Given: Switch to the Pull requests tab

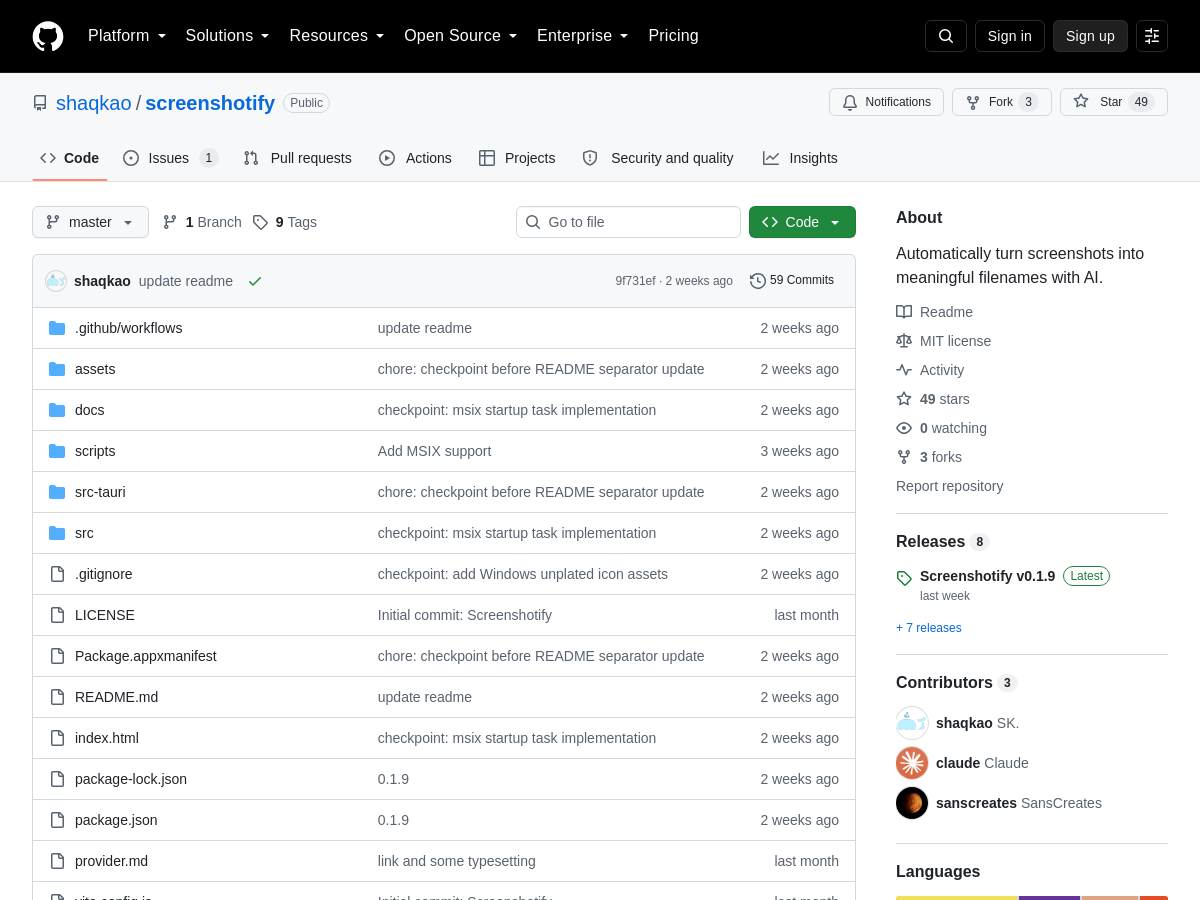Looking at the screenshot, I should coord(297,158).
